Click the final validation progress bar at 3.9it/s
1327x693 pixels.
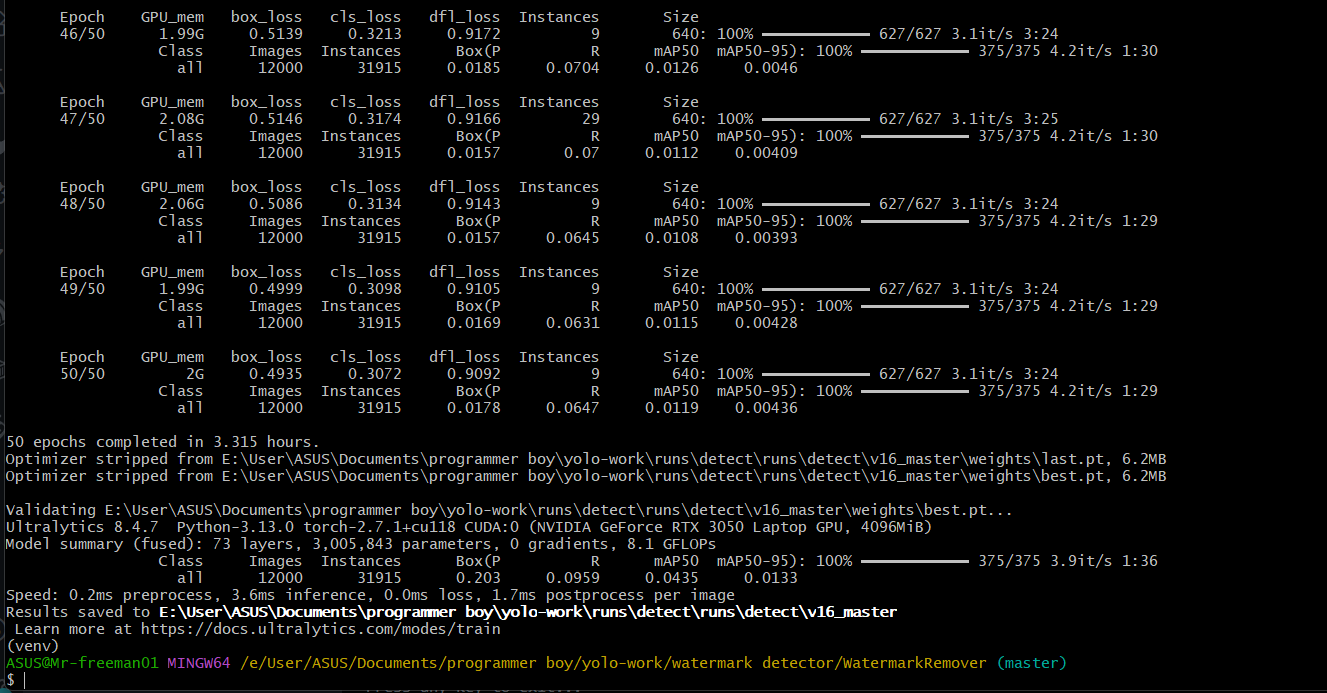pyautogui.click(x=915, y=561)
